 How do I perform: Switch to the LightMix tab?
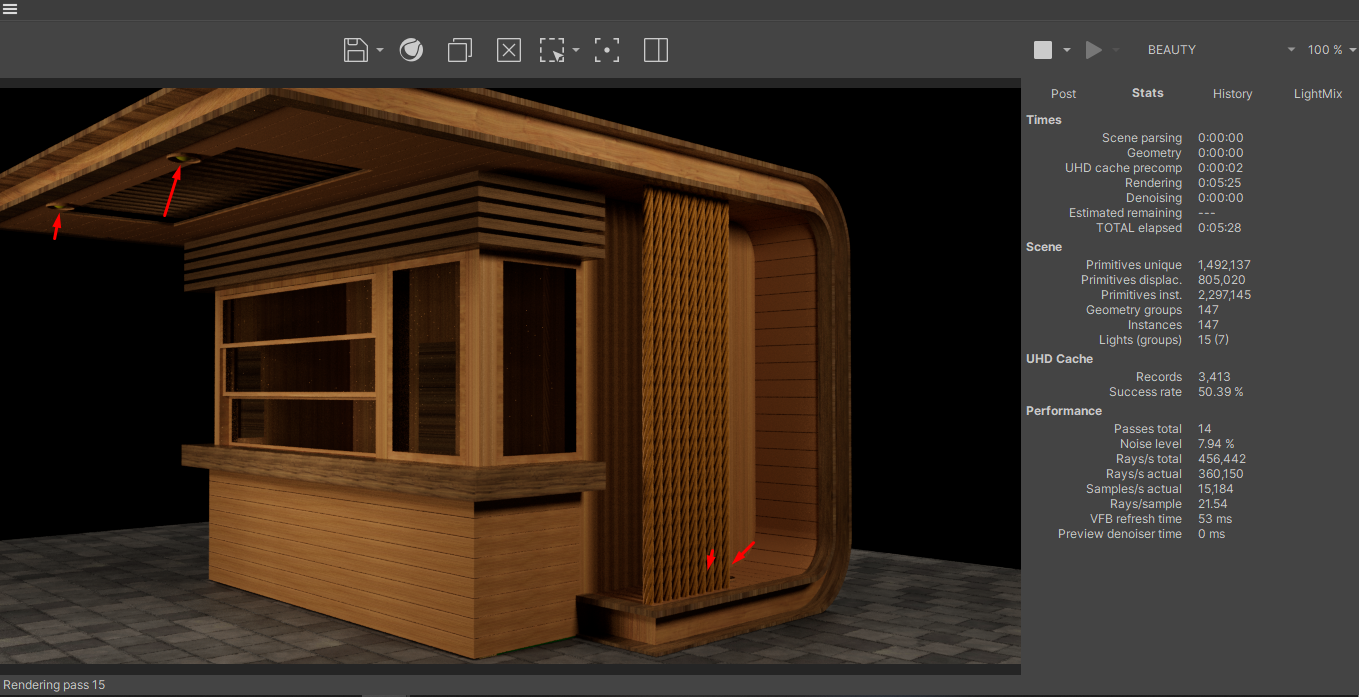point(1318,94)
